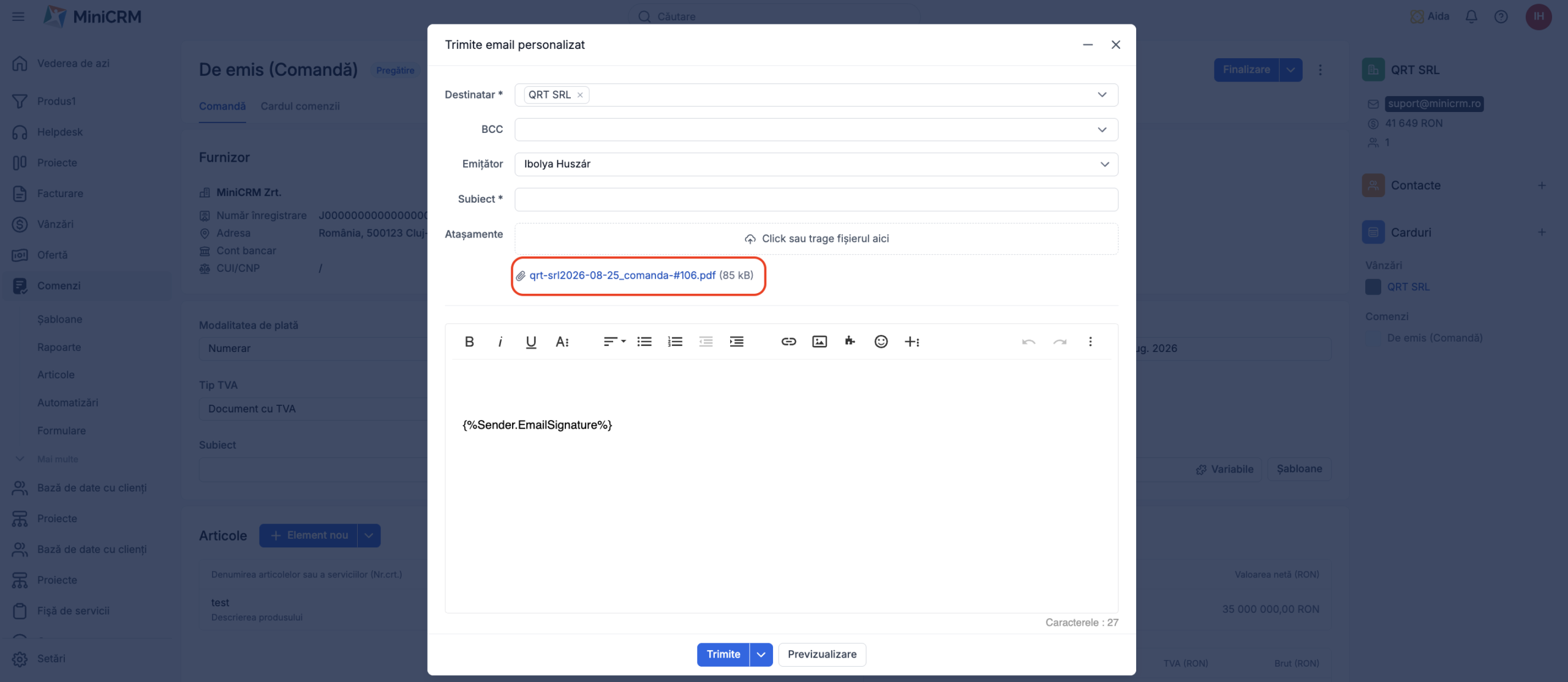This screenshot has width=1568, height=682.
Task: Remove QRT SRL from recipients
Action: pos(580,95)
